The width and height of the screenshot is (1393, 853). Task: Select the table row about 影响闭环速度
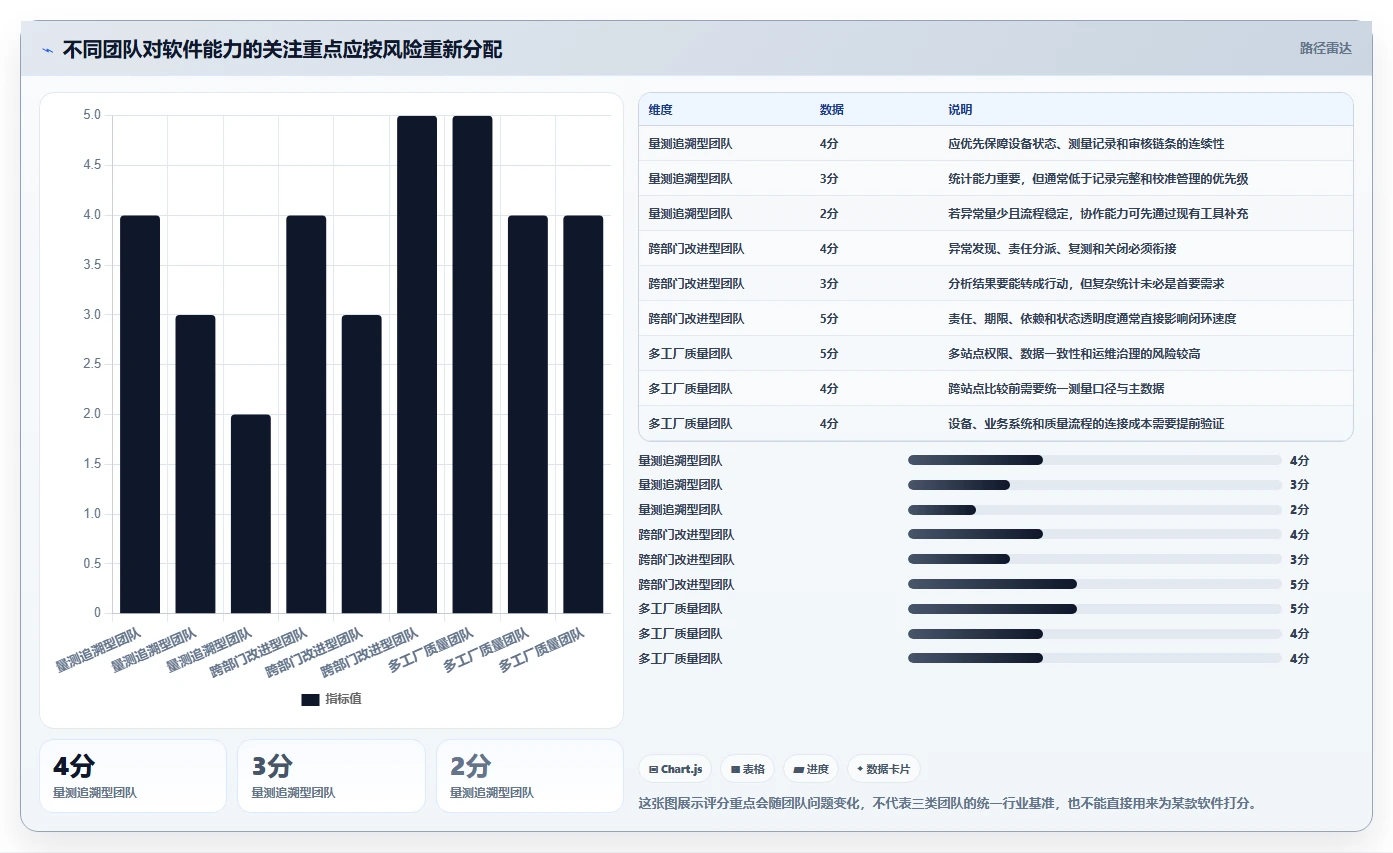995,319
